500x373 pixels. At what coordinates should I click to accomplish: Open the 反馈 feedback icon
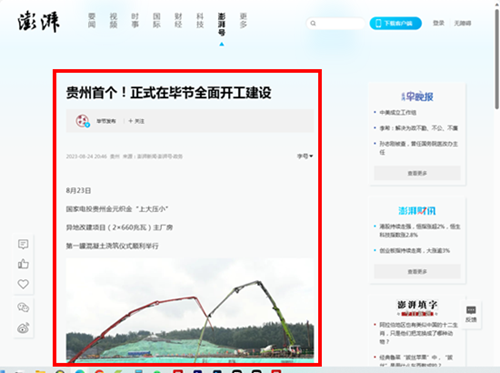click(471, 314)
